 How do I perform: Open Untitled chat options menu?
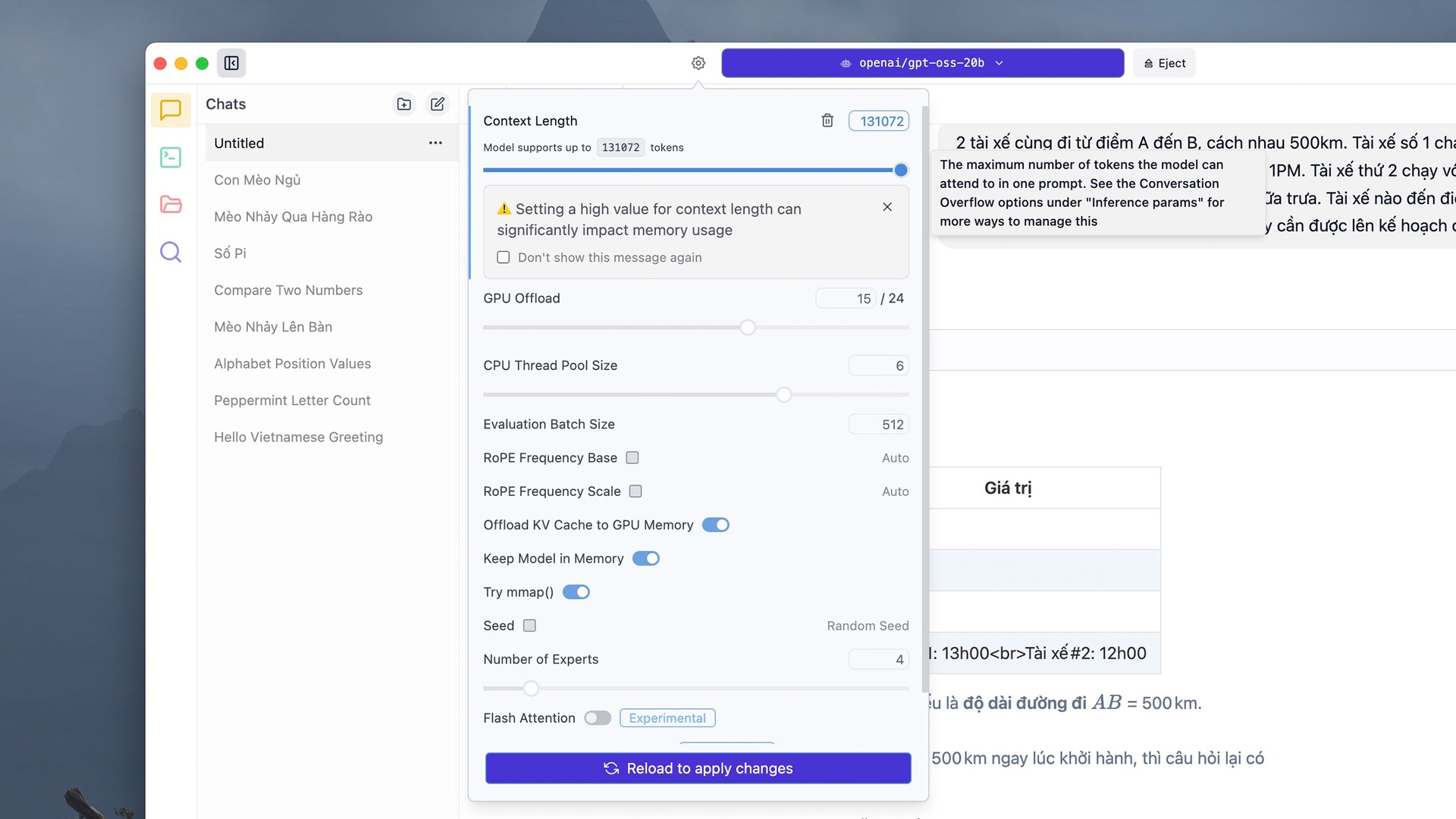tap(435, 143)
